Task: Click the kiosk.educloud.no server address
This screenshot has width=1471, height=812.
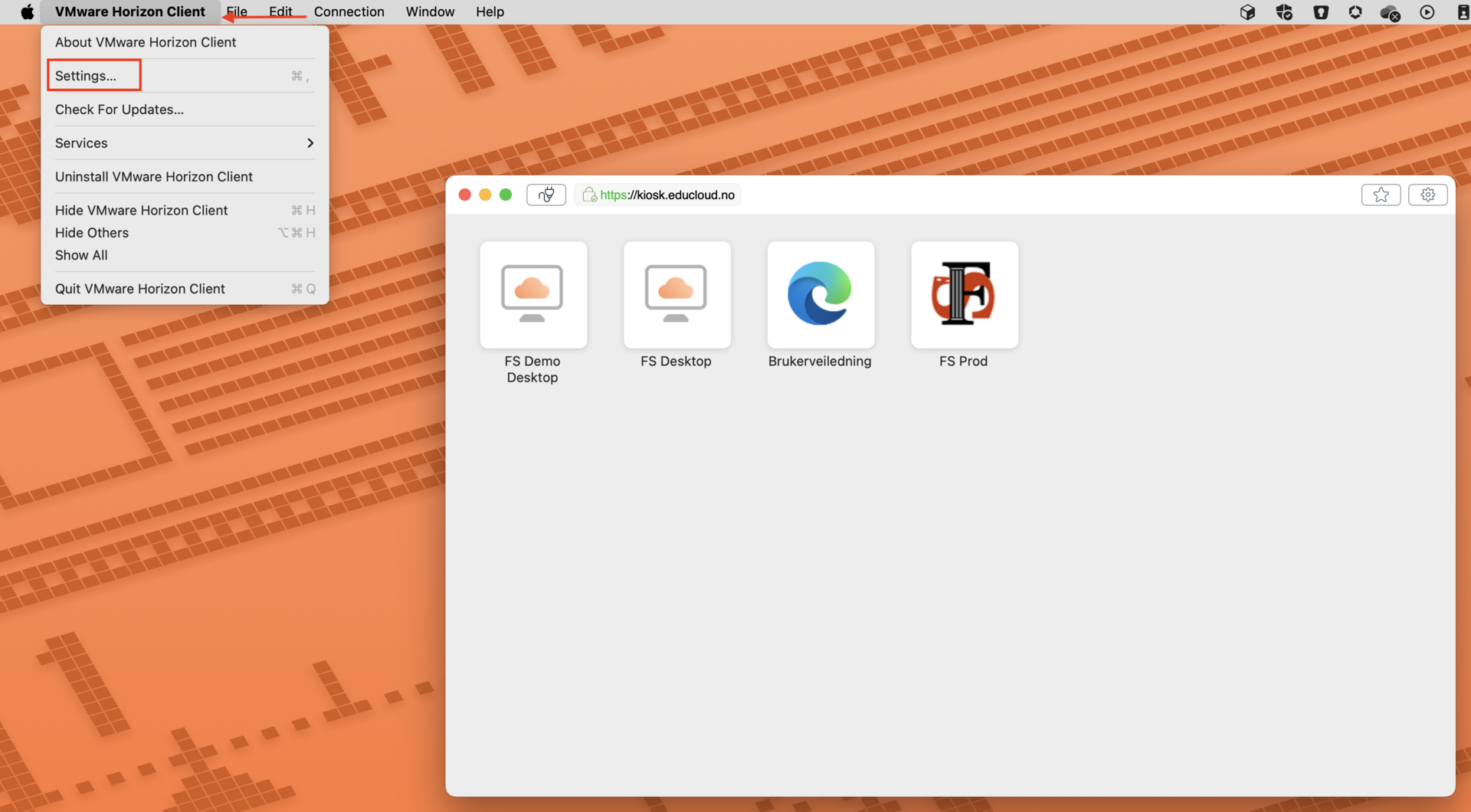Action: click(667, 195)
